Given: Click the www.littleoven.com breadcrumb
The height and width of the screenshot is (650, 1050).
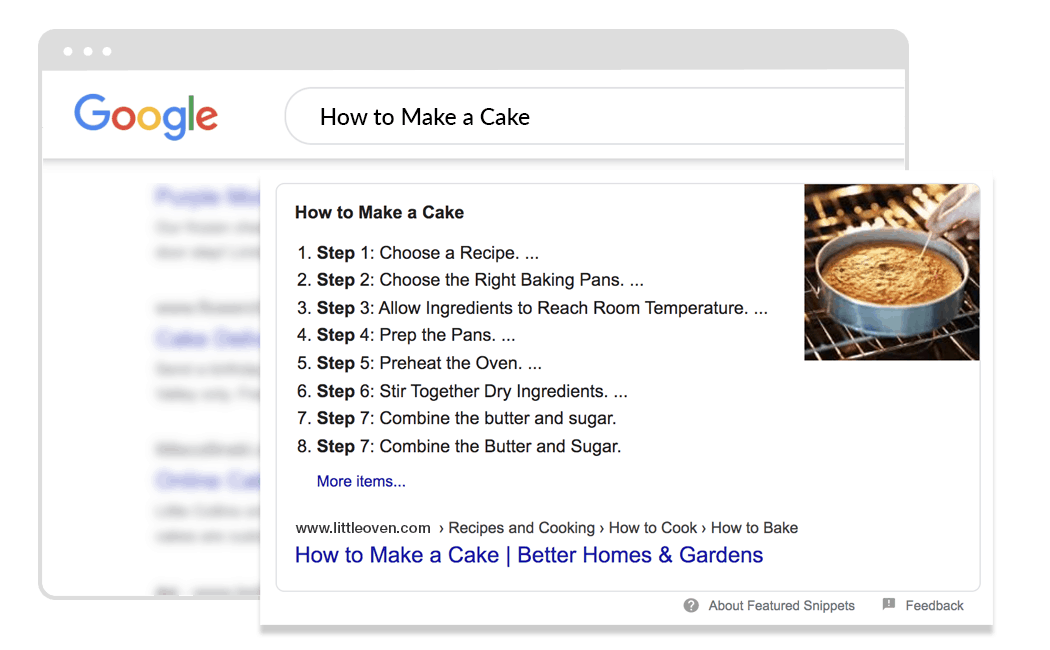Looking at the screenshot, I should click(x=363, y=528).
